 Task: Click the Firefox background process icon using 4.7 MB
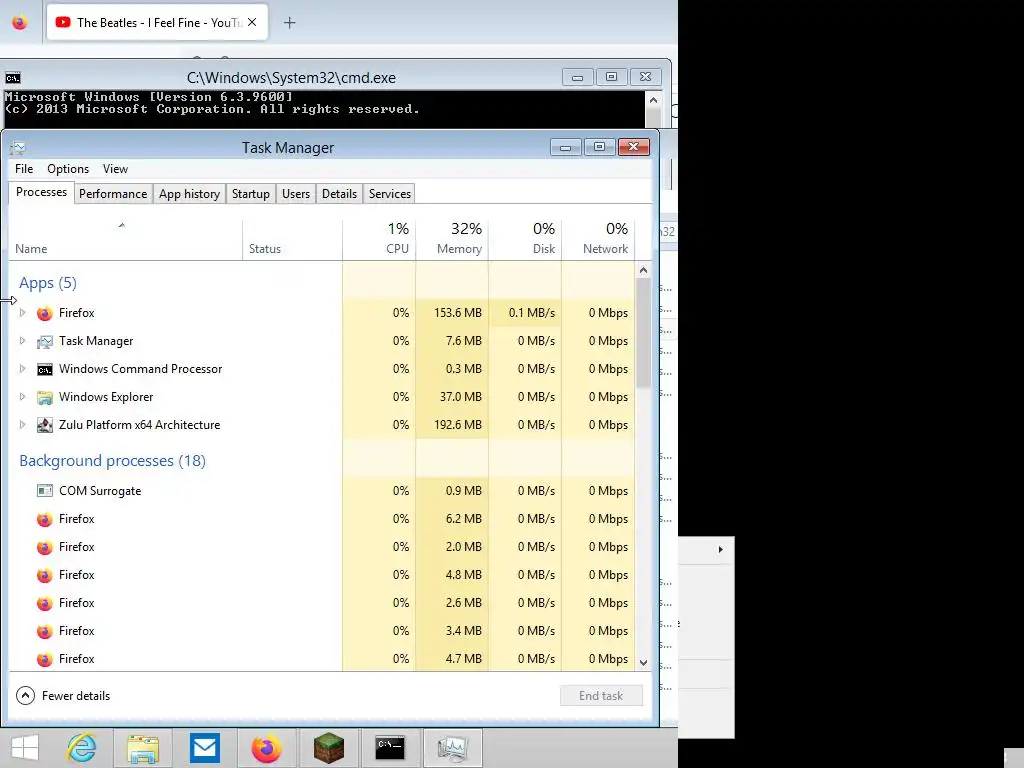(44, 660)
